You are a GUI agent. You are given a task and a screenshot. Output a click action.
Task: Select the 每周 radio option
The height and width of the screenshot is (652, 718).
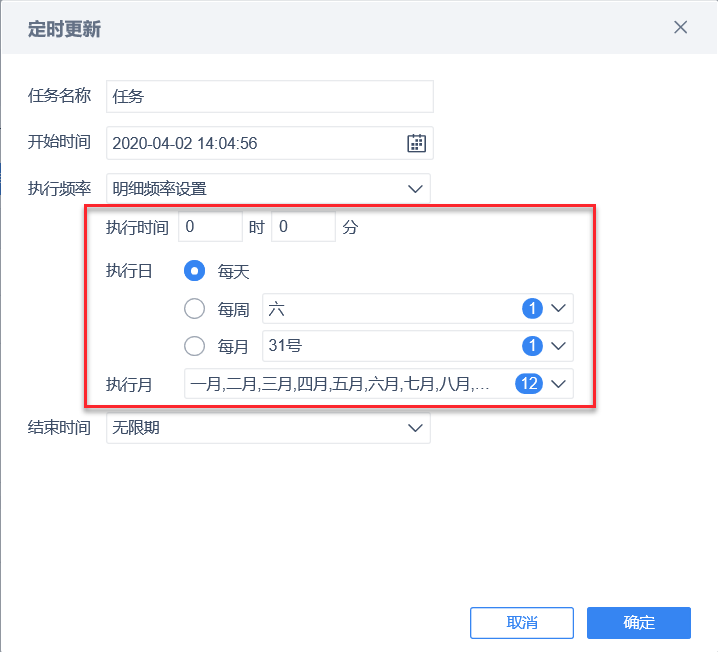[x=196, y=309]
